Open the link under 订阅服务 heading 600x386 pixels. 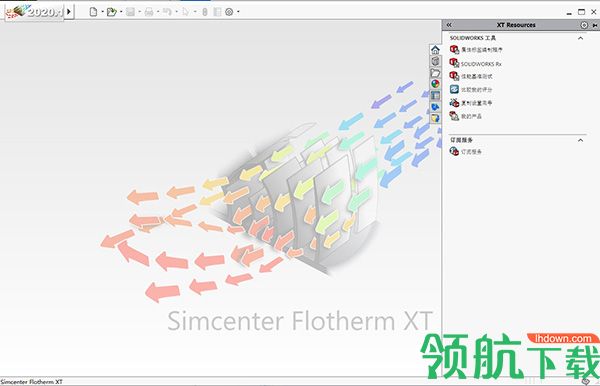pos(471,152)
